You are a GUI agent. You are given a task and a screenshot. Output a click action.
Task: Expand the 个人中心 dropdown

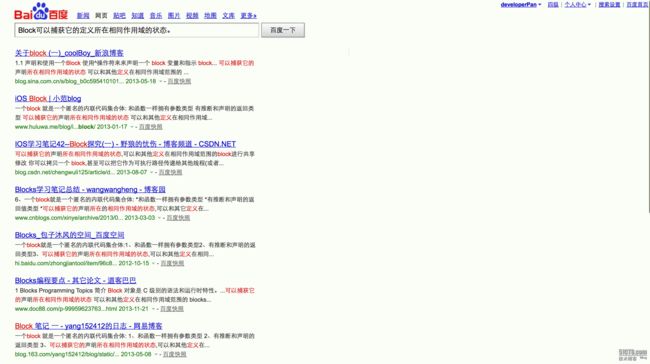click(577, 5)
